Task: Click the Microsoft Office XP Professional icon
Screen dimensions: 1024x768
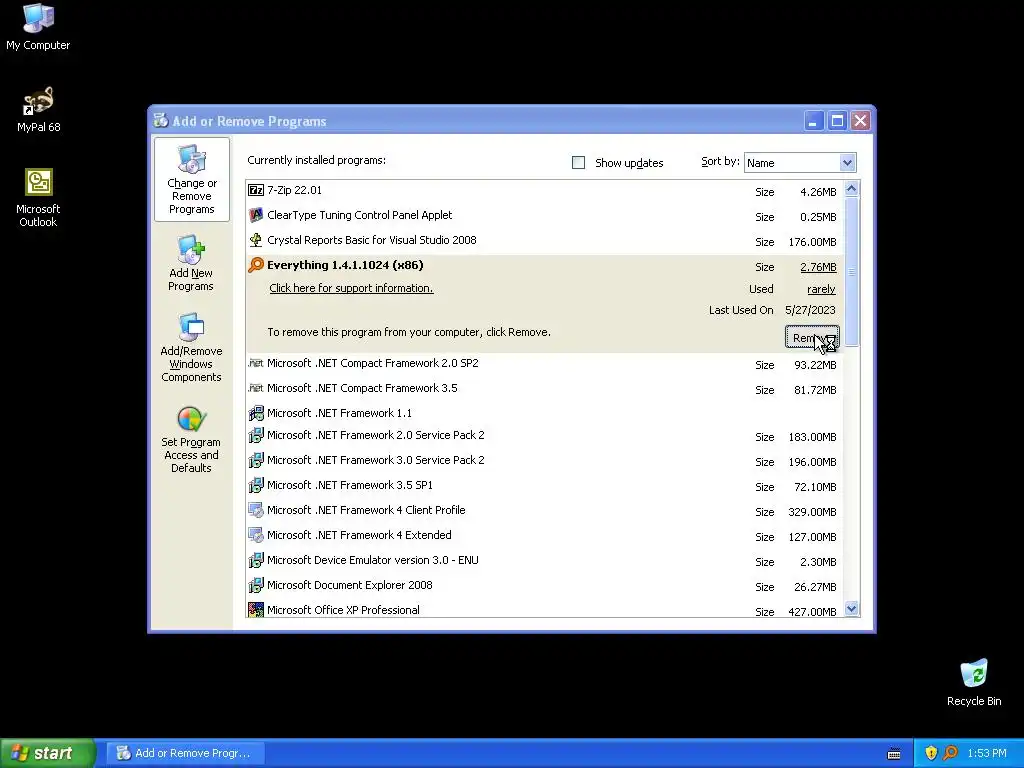Action: pyautogui.click(x=256, y=609)
